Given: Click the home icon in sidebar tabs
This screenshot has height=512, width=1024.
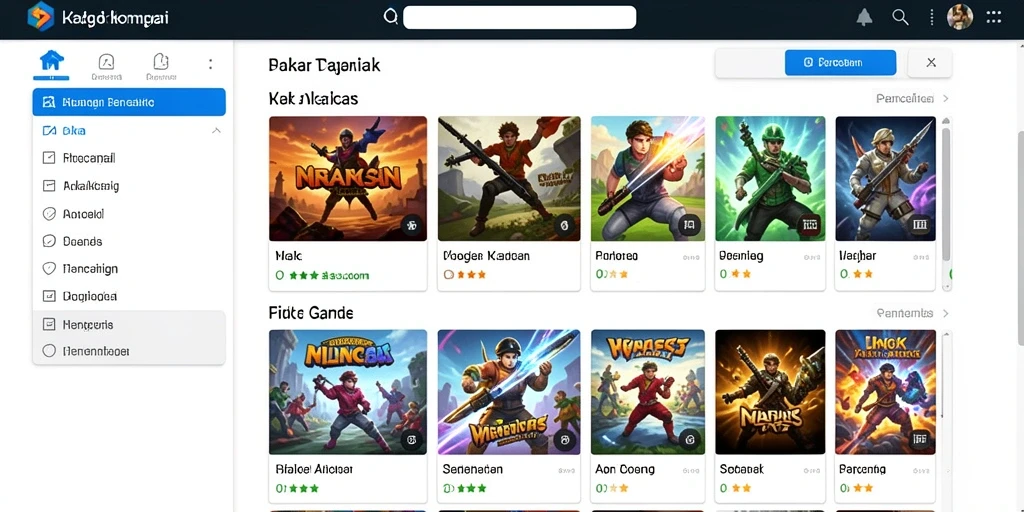Looking at the screenshot, I should (52, 61).
